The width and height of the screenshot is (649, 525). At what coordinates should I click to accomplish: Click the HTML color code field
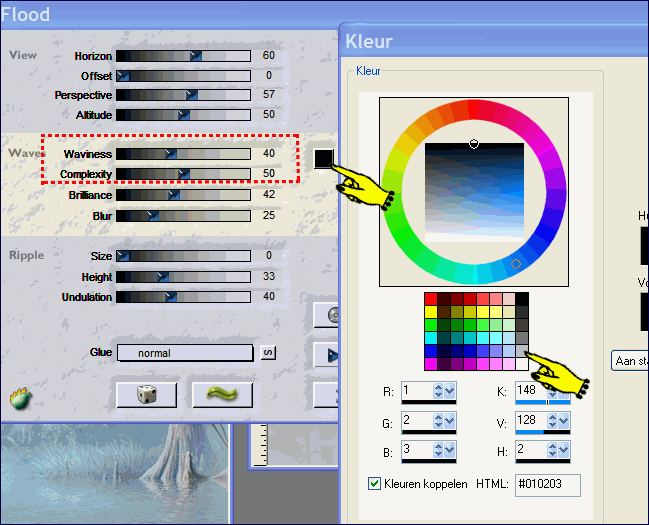[x=548, y=485]
